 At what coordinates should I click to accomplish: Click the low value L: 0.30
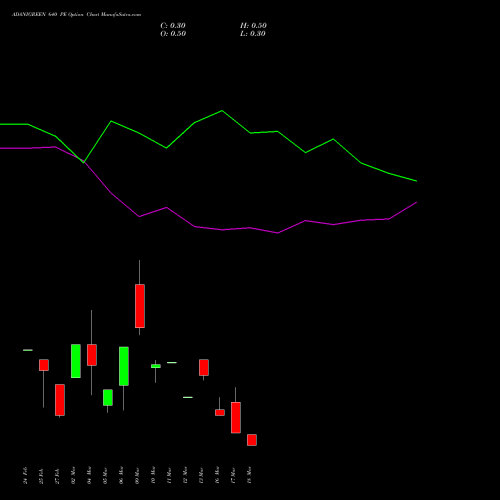point(253,34)
